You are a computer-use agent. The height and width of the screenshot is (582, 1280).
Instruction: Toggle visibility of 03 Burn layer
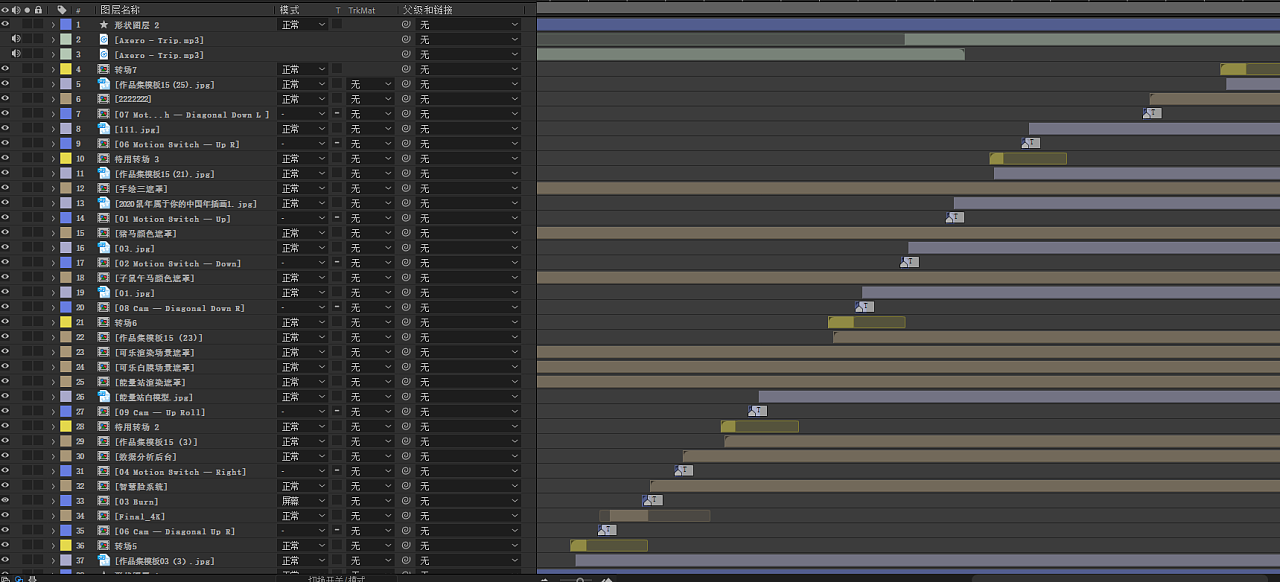point(5,501)
